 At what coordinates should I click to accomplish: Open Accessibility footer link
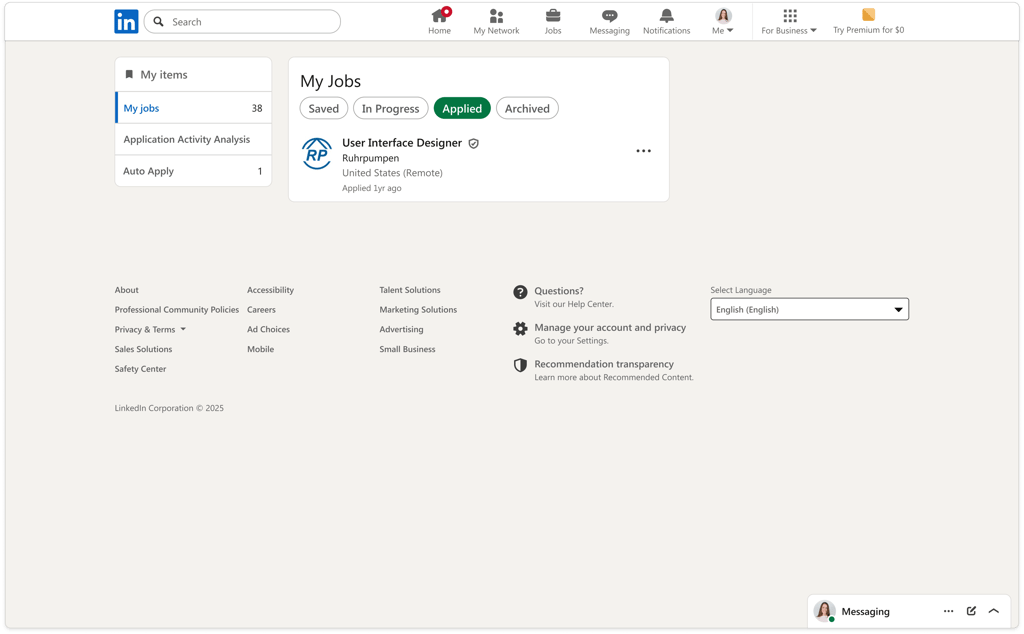[x=270, y=290]
